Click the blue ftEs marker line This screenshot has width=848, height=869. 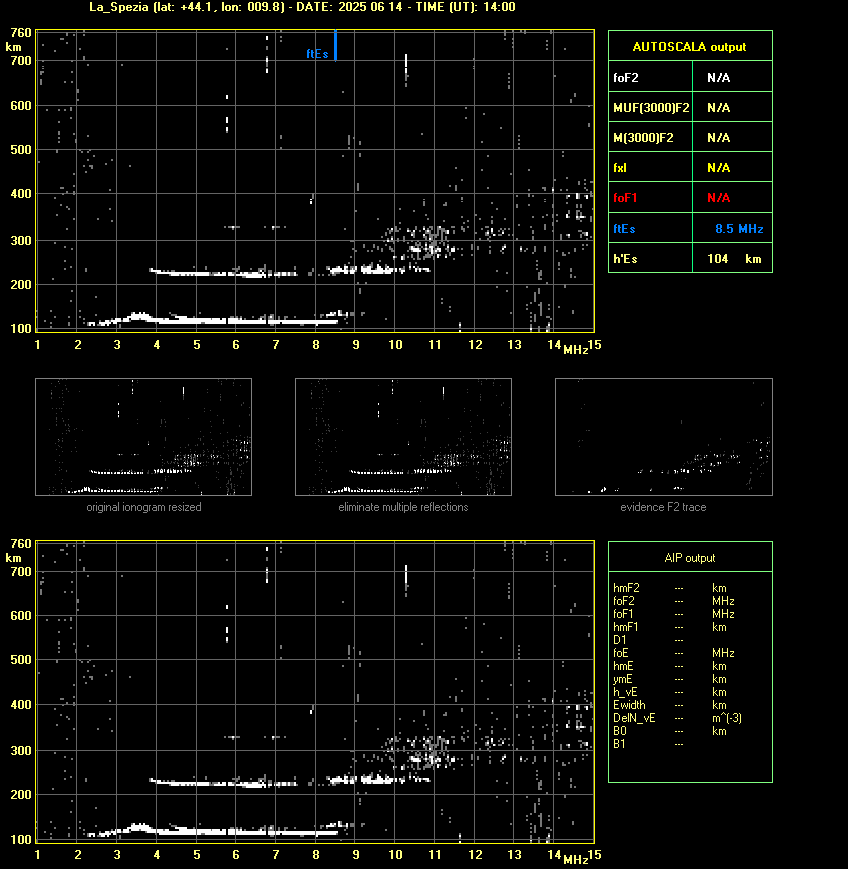tap(335, 45)
